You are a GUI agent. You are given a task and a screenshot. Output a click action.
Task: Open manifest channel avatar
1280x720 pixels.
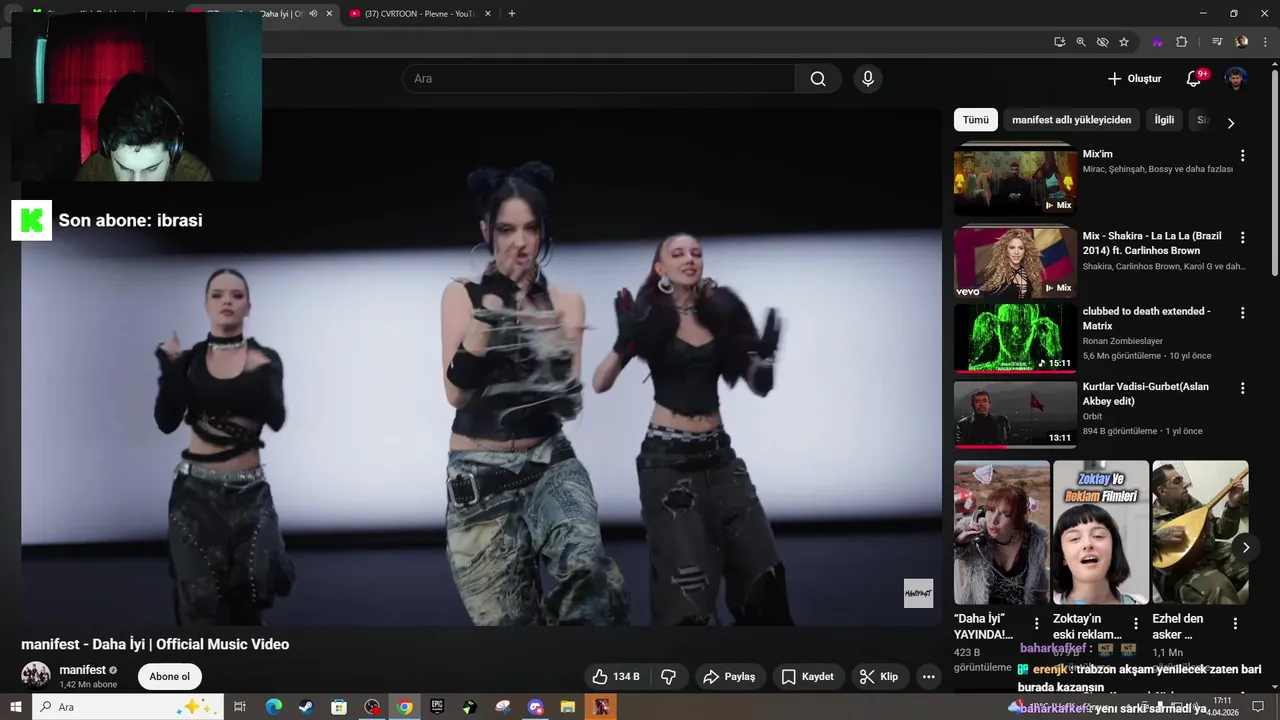pyautogui.click(x=36, y=676)
